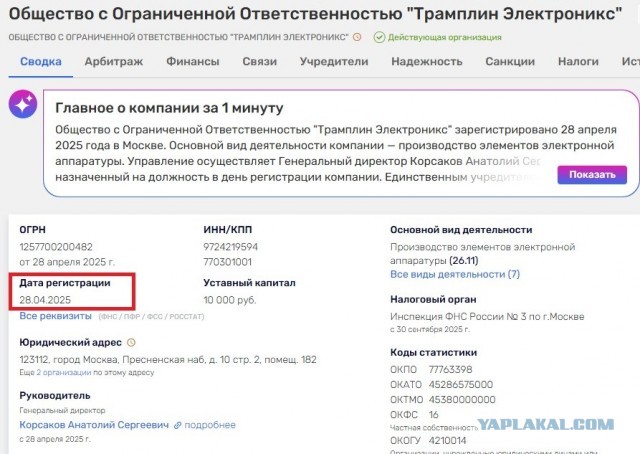Click the ОКАТО value 45286575000

461,385
